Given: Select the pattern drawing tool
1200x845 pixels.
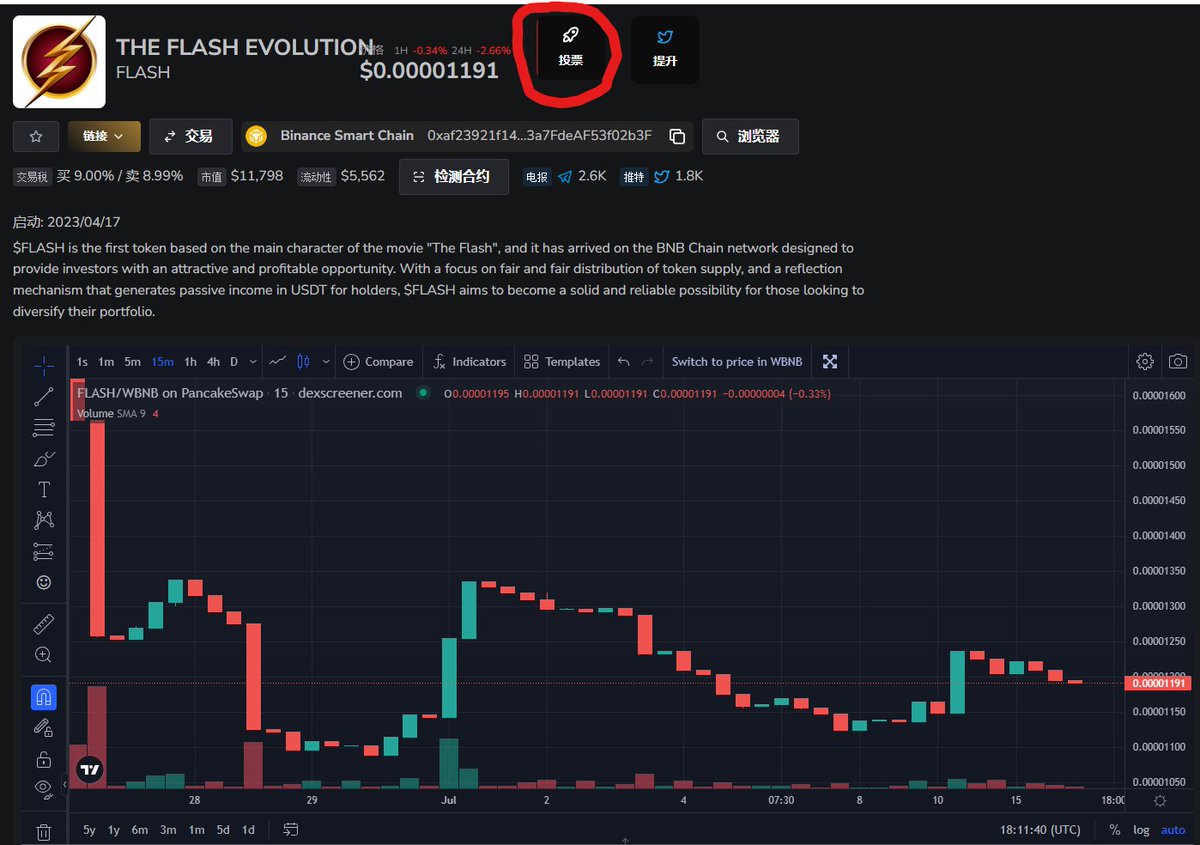Looking at the screenshot, I should (x=44, y=520).
